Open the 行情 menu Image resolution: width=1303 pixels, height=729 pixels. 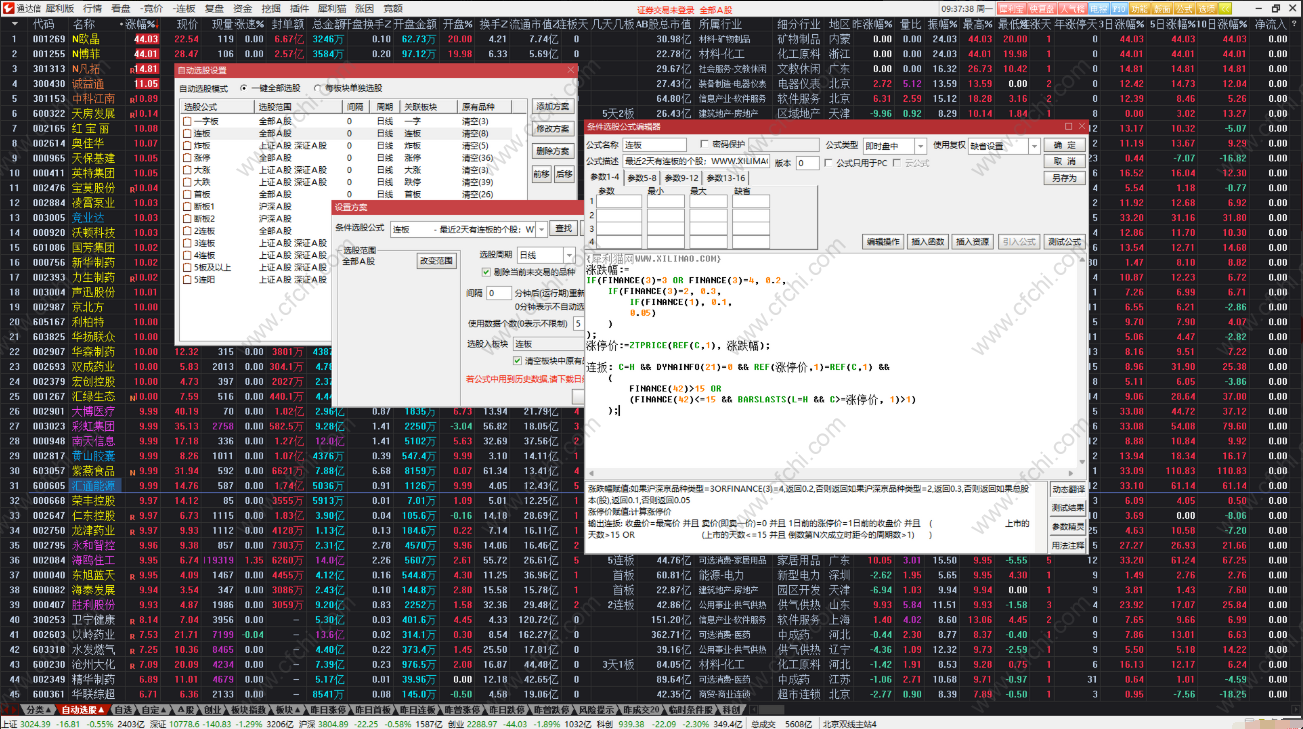click(92, 7)
